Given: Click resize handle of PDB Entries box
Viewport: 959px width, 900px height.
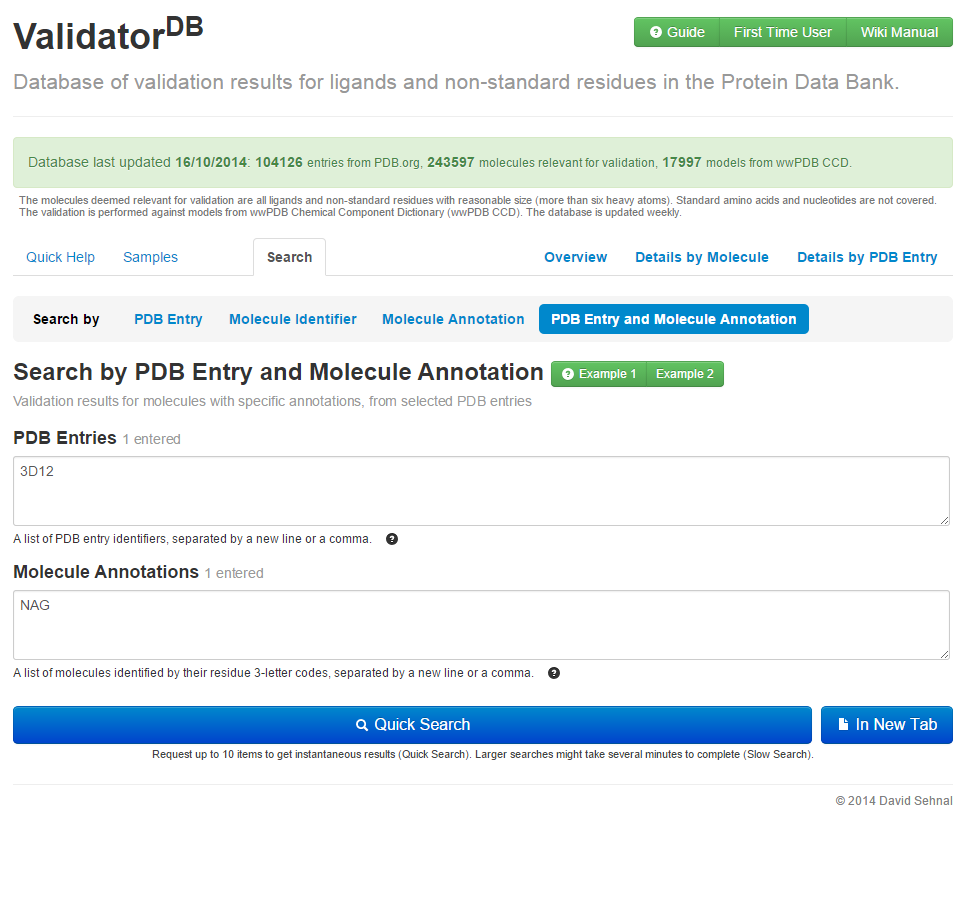Looking at the screenshot, I should click(x=944, y=520).
